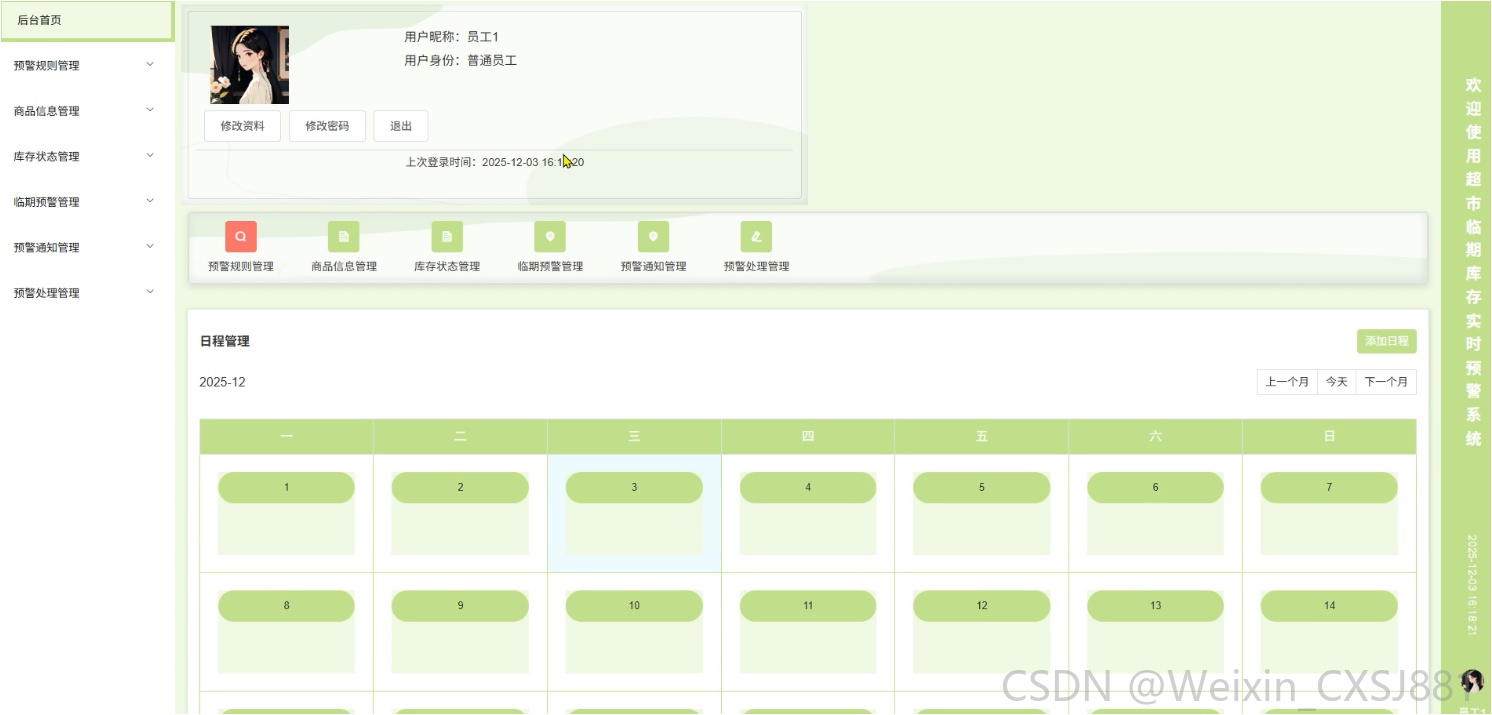This screenshot has width=1492, height=715.
Task: Click the small avatar in the right green bar
Action: [x=1472, y=682]
